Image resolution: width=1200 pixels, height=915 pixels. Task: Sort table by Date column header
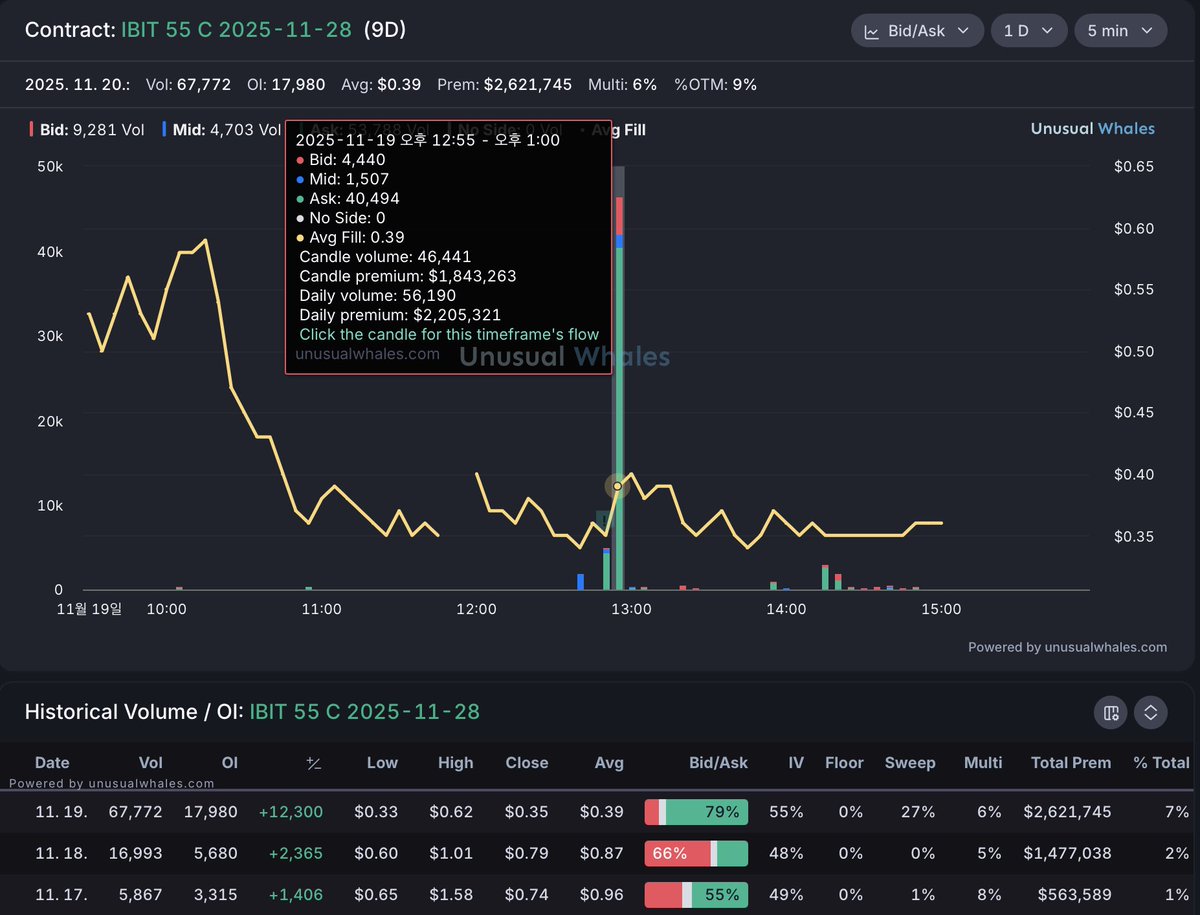[x=52, y=762]
